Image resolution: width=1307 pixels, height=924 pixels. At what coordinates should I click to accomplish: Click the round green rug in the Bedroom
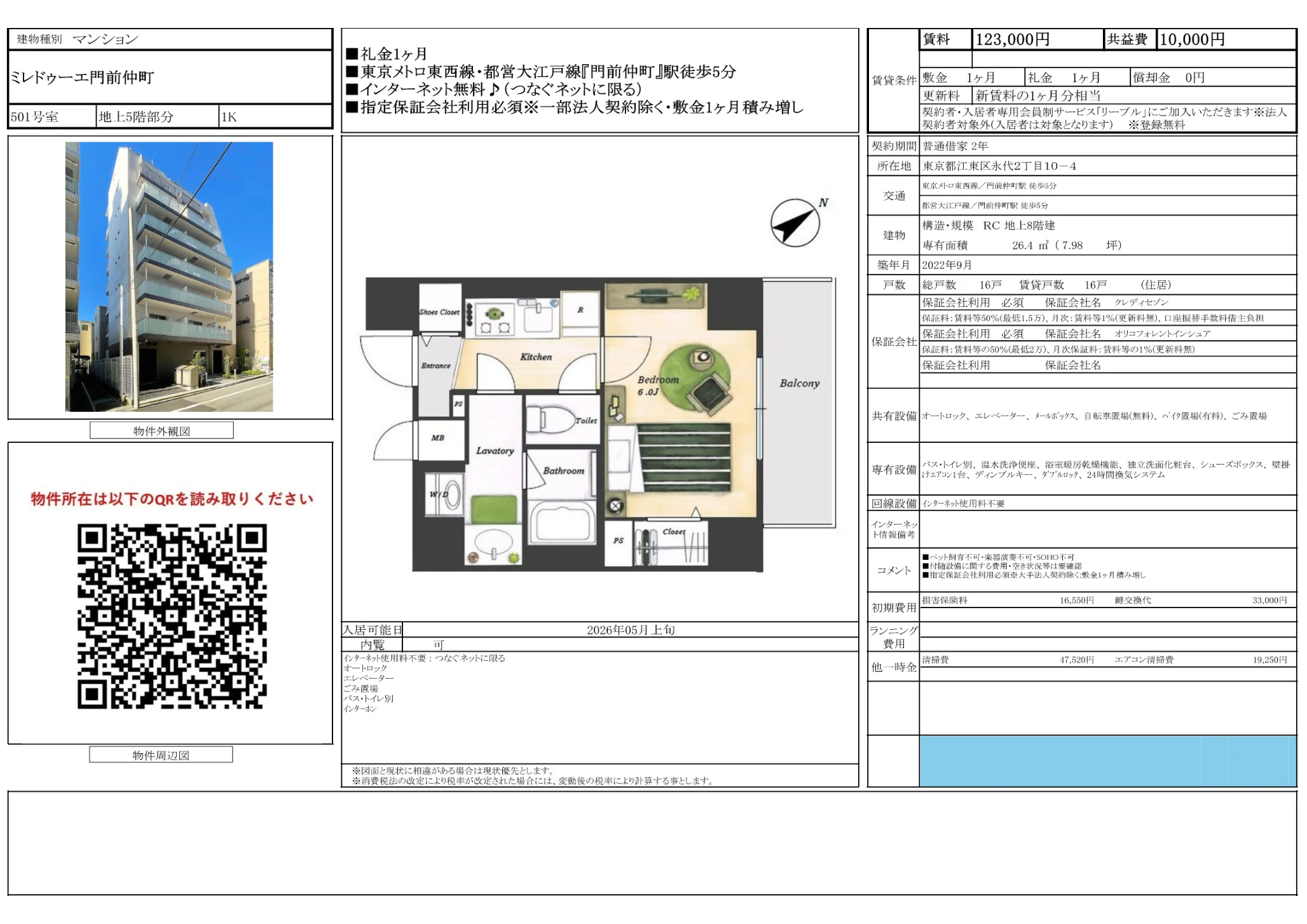pos(695,380)
